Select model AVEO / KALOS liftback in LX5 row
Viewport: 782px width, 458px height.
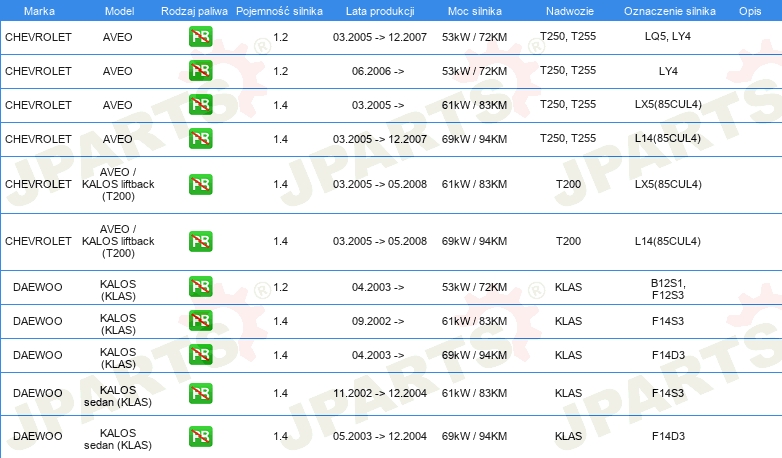pos(118,184)
